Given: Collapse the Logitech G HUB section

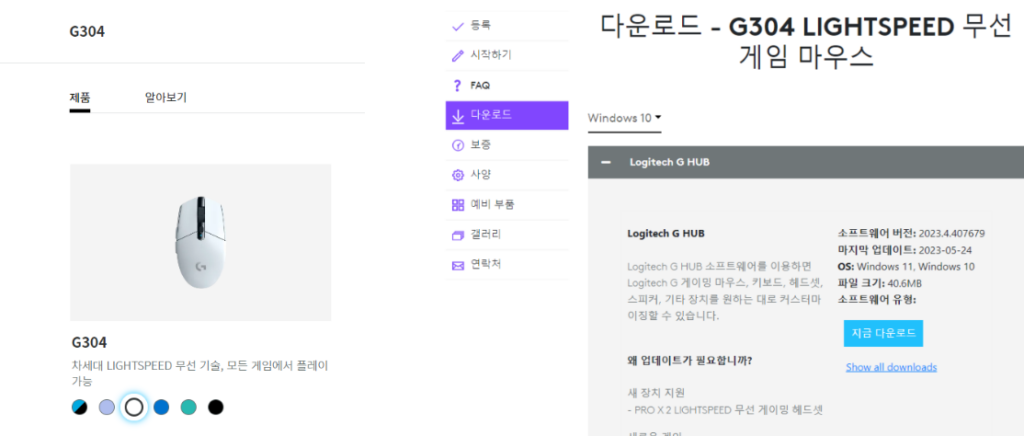Looking at the screenshot, I should pos(606,161).
